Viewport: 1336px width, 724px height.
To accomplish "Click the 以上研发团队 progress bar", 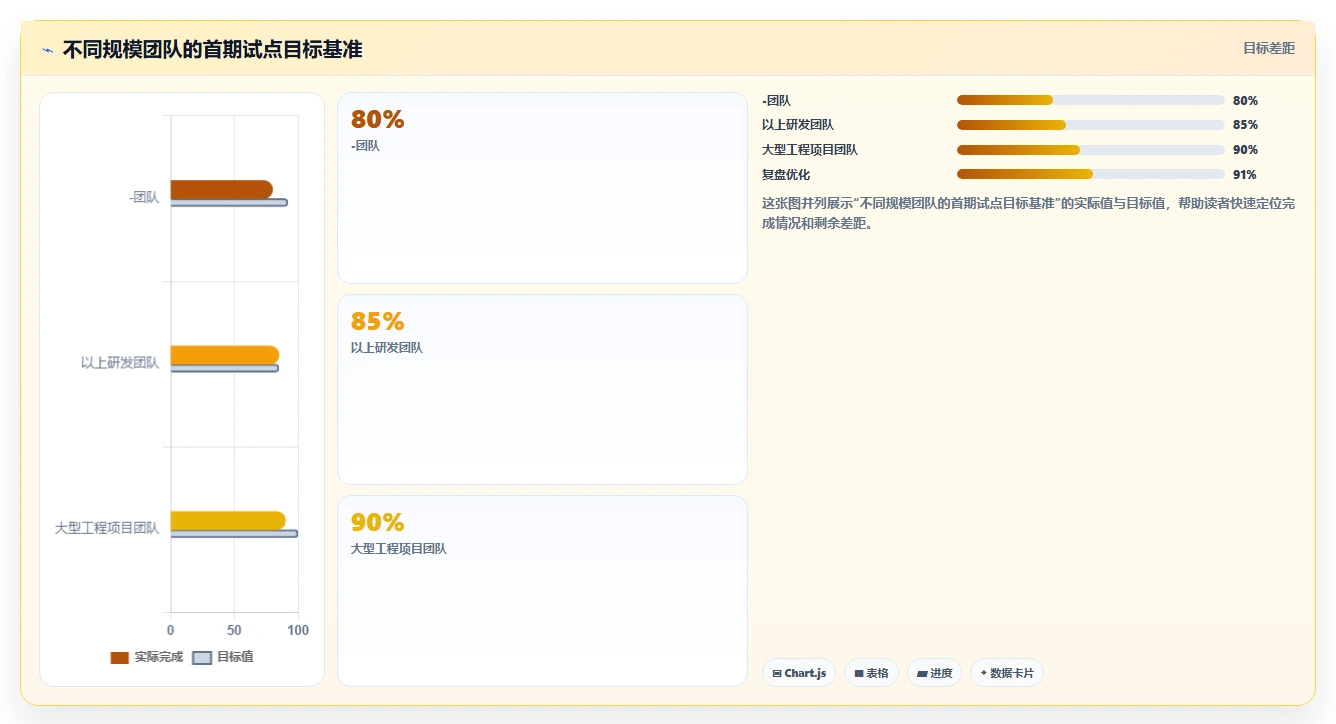I will [1091, 125].
